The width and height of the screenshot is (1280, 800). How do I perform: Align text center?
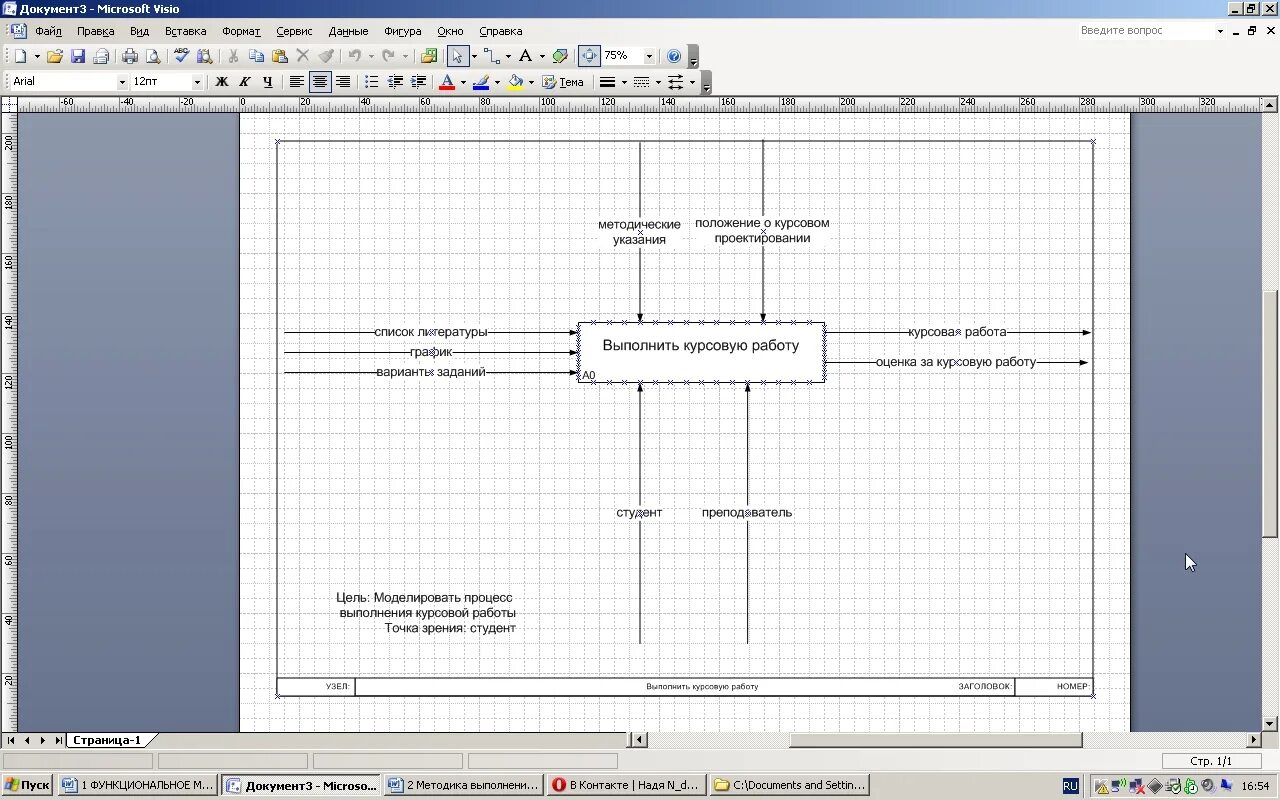pyautogui.click(x=320, y=82)
